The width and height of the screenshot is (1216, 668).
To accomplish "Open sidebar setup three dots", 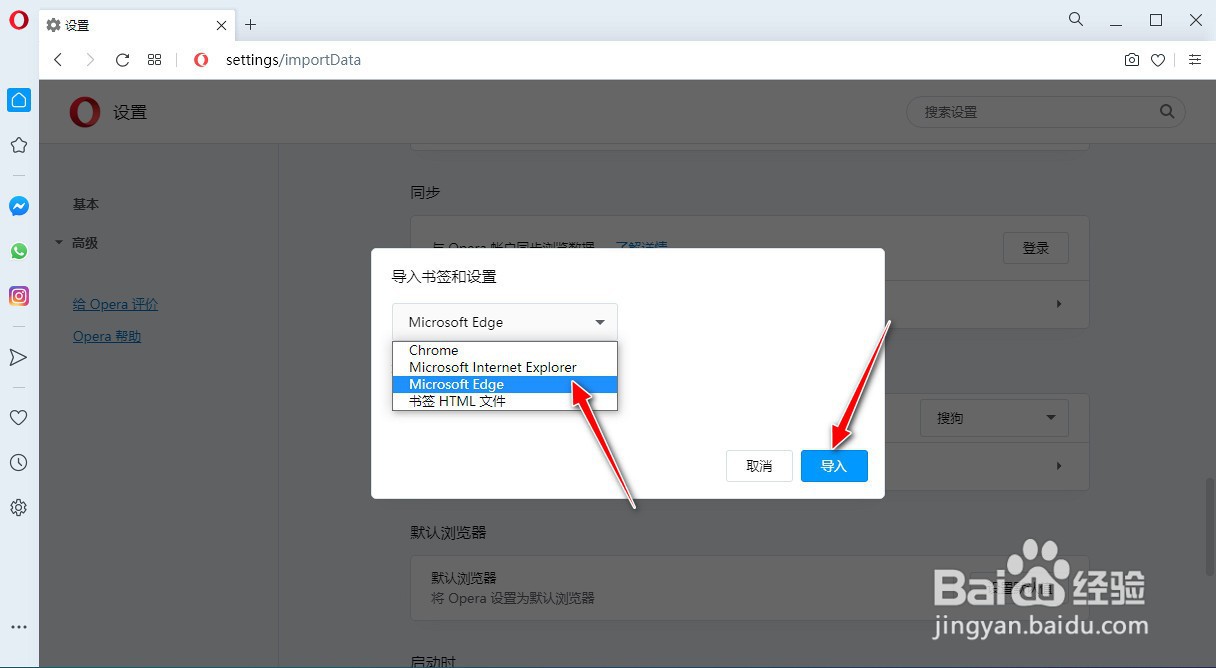I will 19,628.
